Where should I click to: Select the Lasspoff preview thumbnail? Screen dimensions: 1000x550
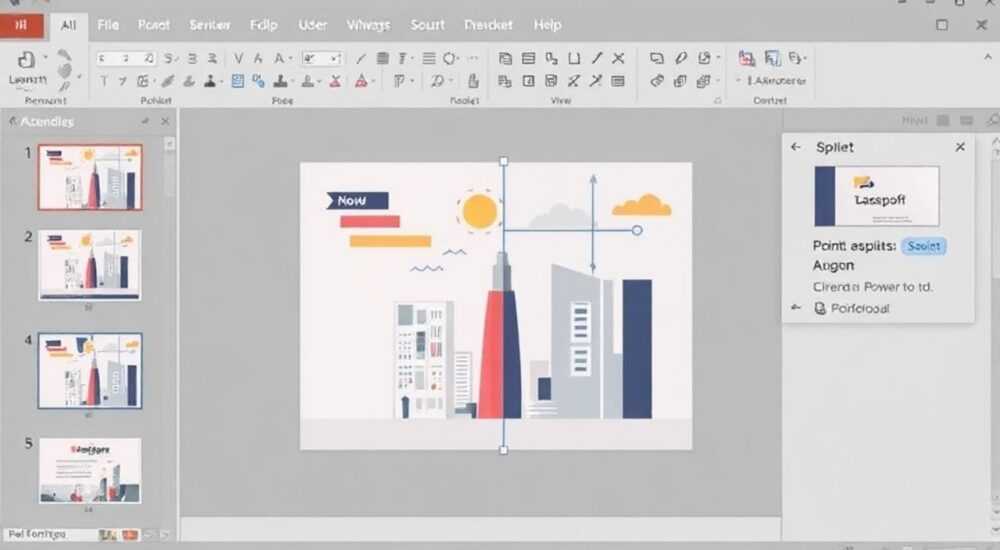pyautogui.click(x=876, y=196)
